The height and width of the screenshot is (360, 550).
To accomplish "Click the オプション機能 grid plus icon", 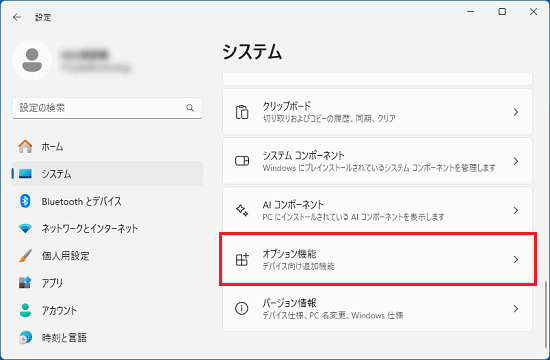I will click(242, 260).
